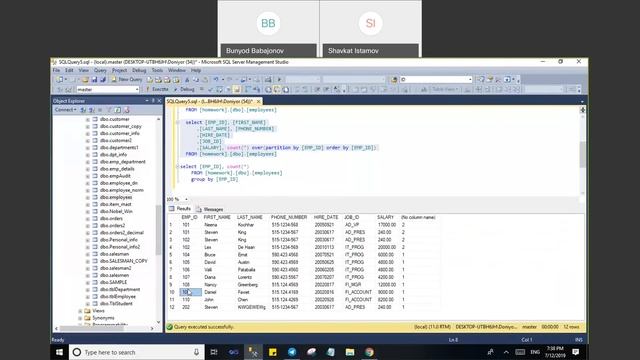Open the Project menu
Image resolution: width=640 pixels, height=360 pixels.
pos(120,70)
